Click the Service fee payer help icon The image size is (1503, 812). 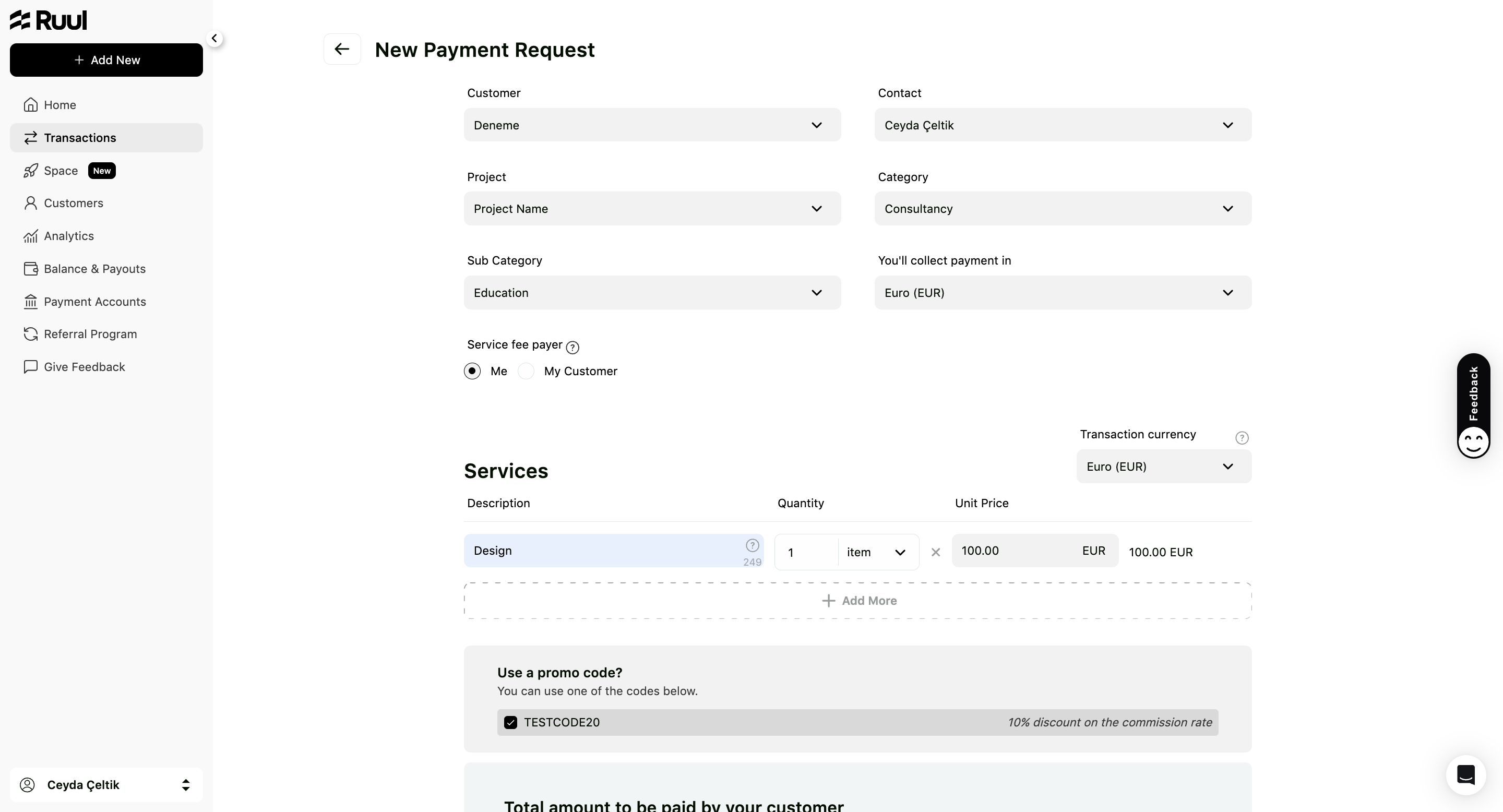(x=573, y=348)
